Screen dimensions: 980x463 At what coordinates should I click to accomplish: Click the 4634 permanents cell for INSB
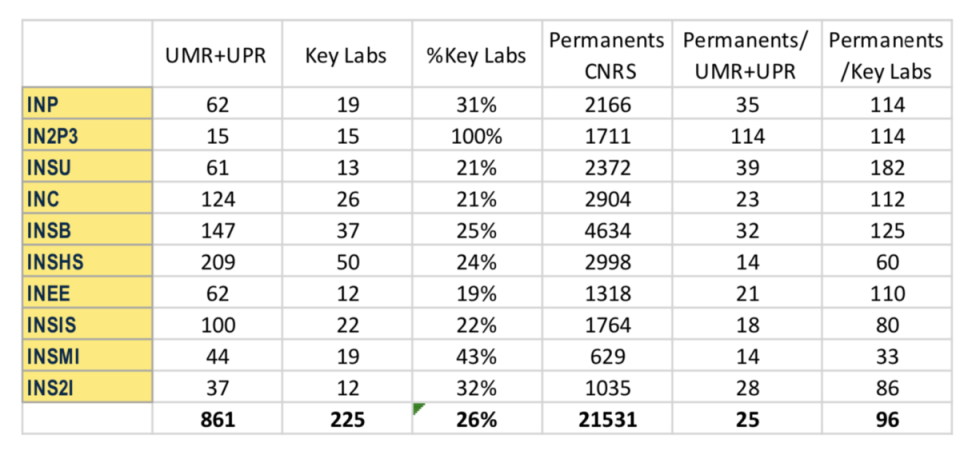(606, 231)
